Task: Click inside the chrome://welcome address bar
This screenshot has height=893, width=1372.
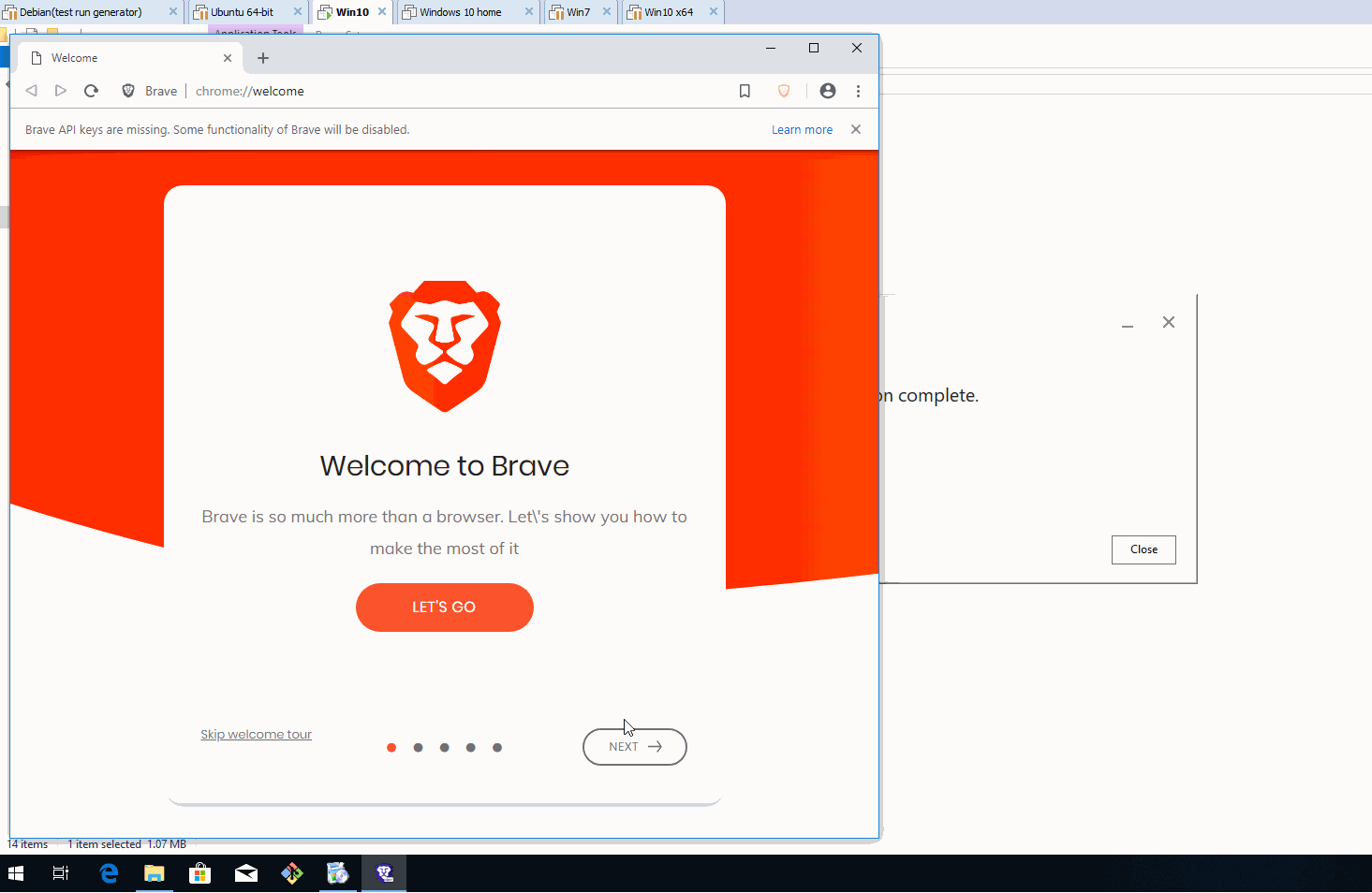Action: pyautogui.click(x=249, y=90)
